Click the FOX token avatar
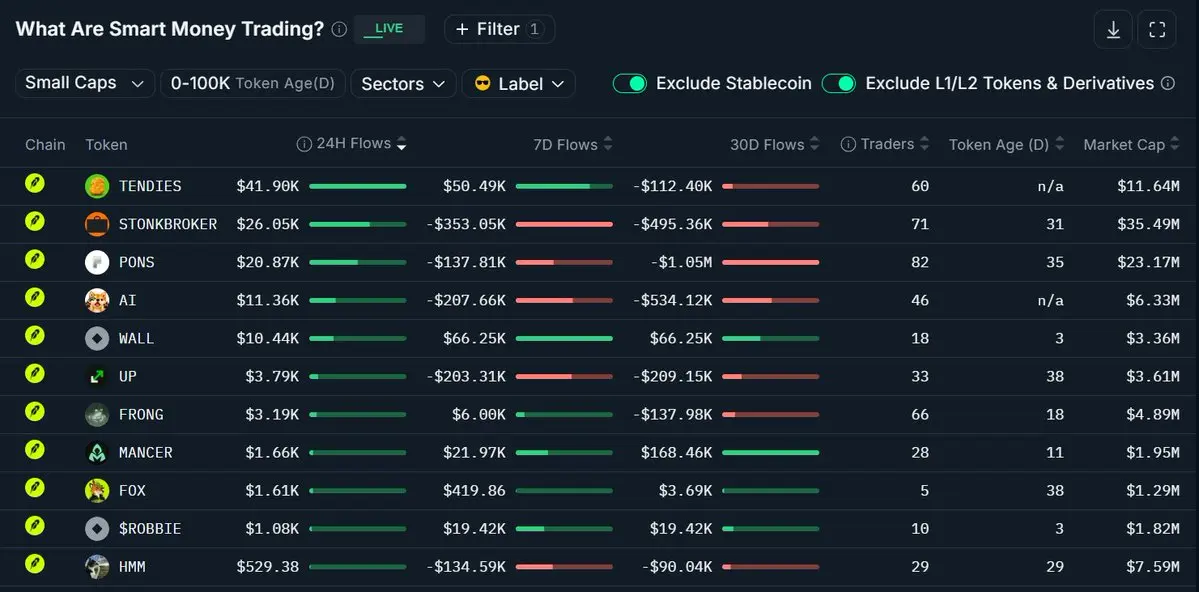The height and width of the screenshot is (592, 1199). click(97, 490)
